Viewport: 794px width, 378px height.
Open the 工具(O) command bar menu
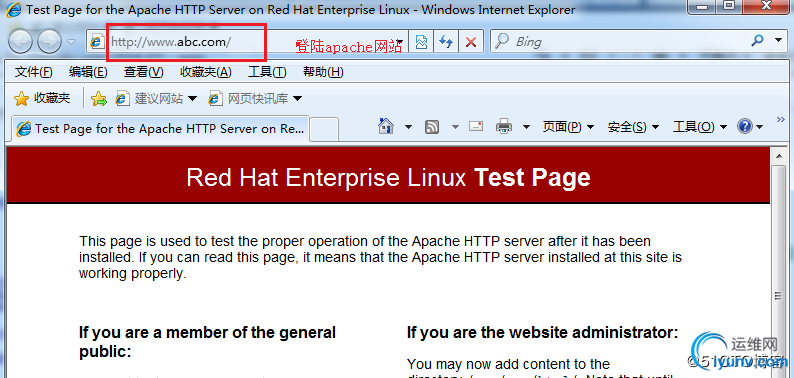(x=699, y=127)
